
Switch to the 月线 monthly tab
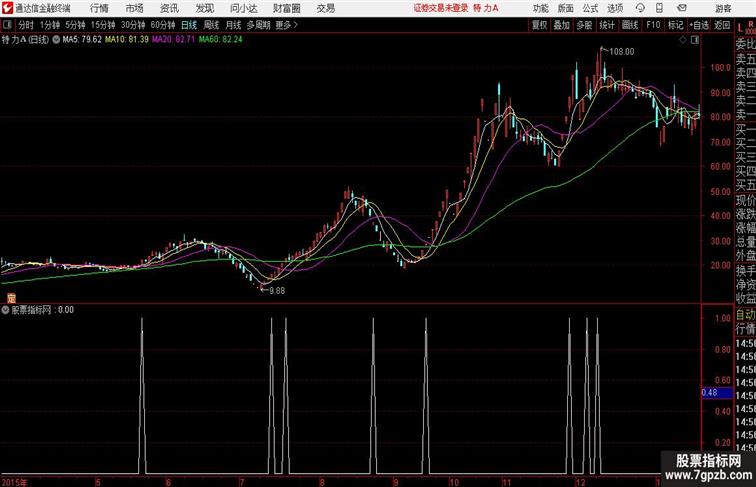pyautogui.click(x=233, y=25)
